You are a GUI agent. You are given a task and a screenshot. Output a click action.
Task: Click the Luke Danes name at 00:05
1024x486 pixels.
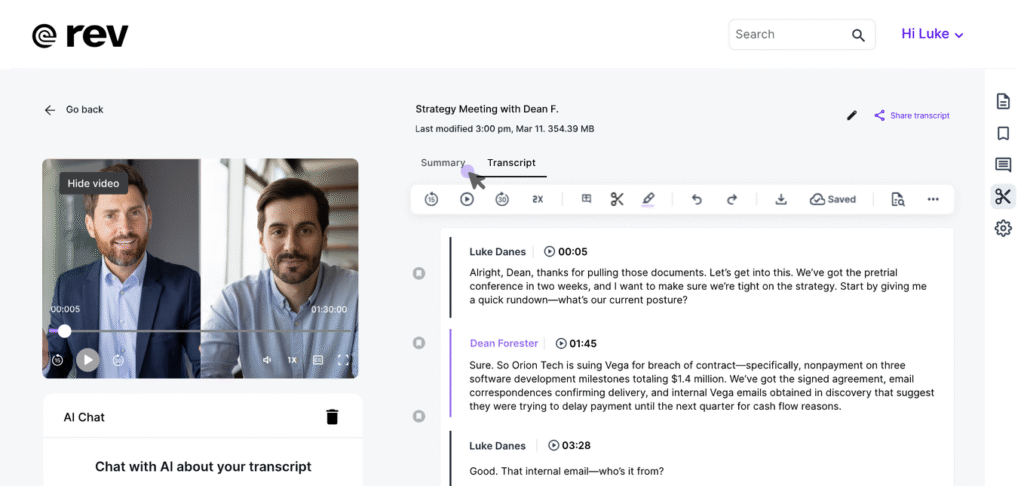(x=497, y=251)
